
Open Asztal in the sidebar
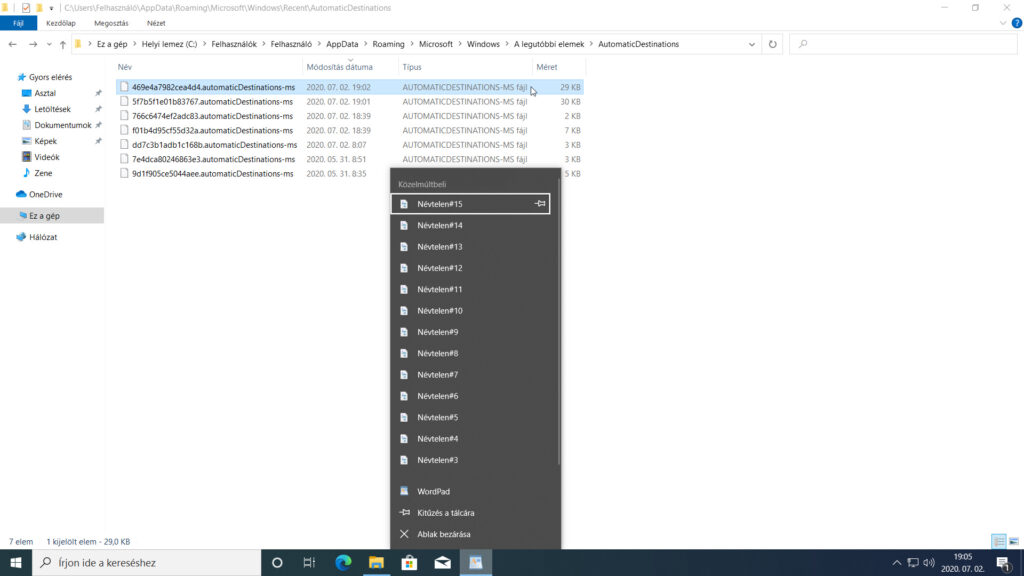[x=44, y=93]
